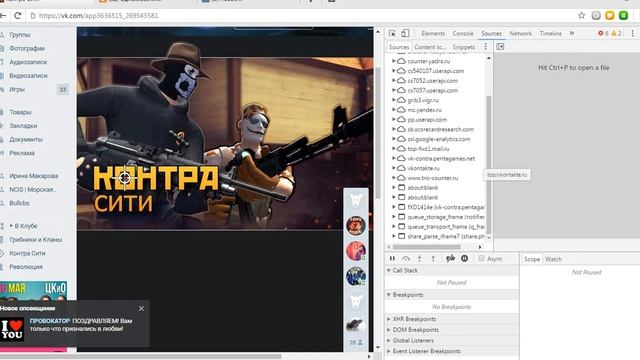Pause script execution in debugger
Screen dimensions: 640x360
click(x=392, y=258)
